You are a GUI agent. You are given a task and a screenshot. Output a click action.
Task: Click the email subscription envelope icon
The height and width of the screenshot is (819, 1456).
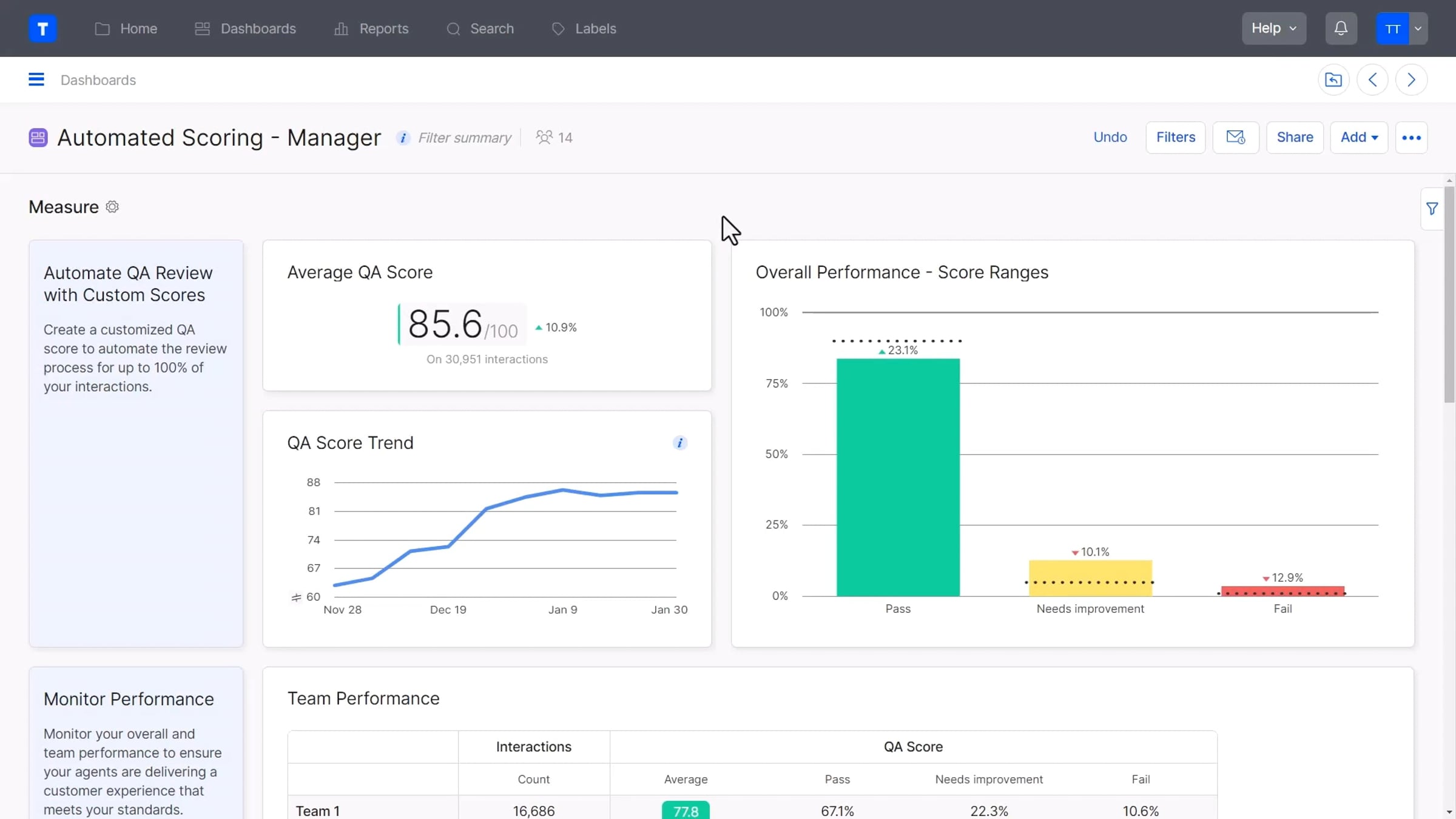click(x=1235, y=137)
